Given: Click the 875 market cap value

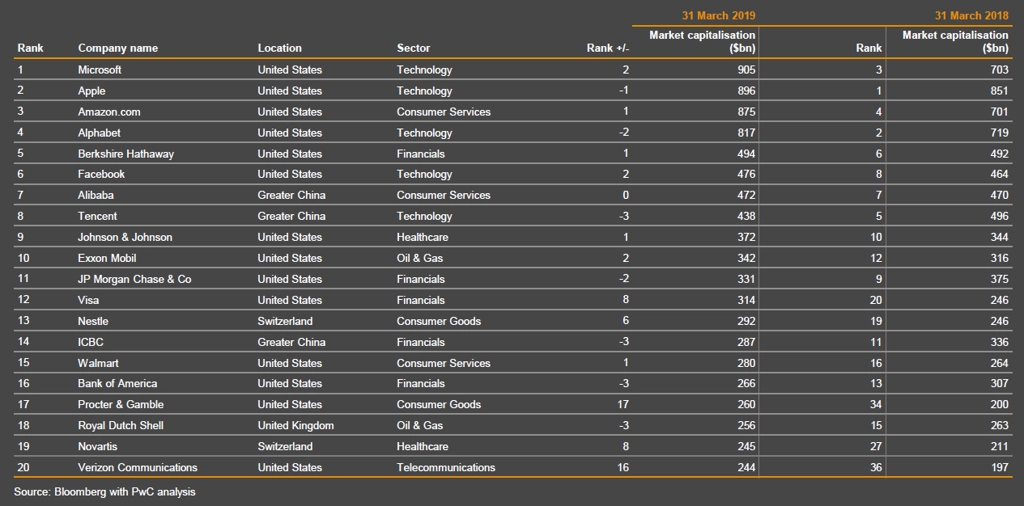Looking at the screenshot, I should click(746, 112).
